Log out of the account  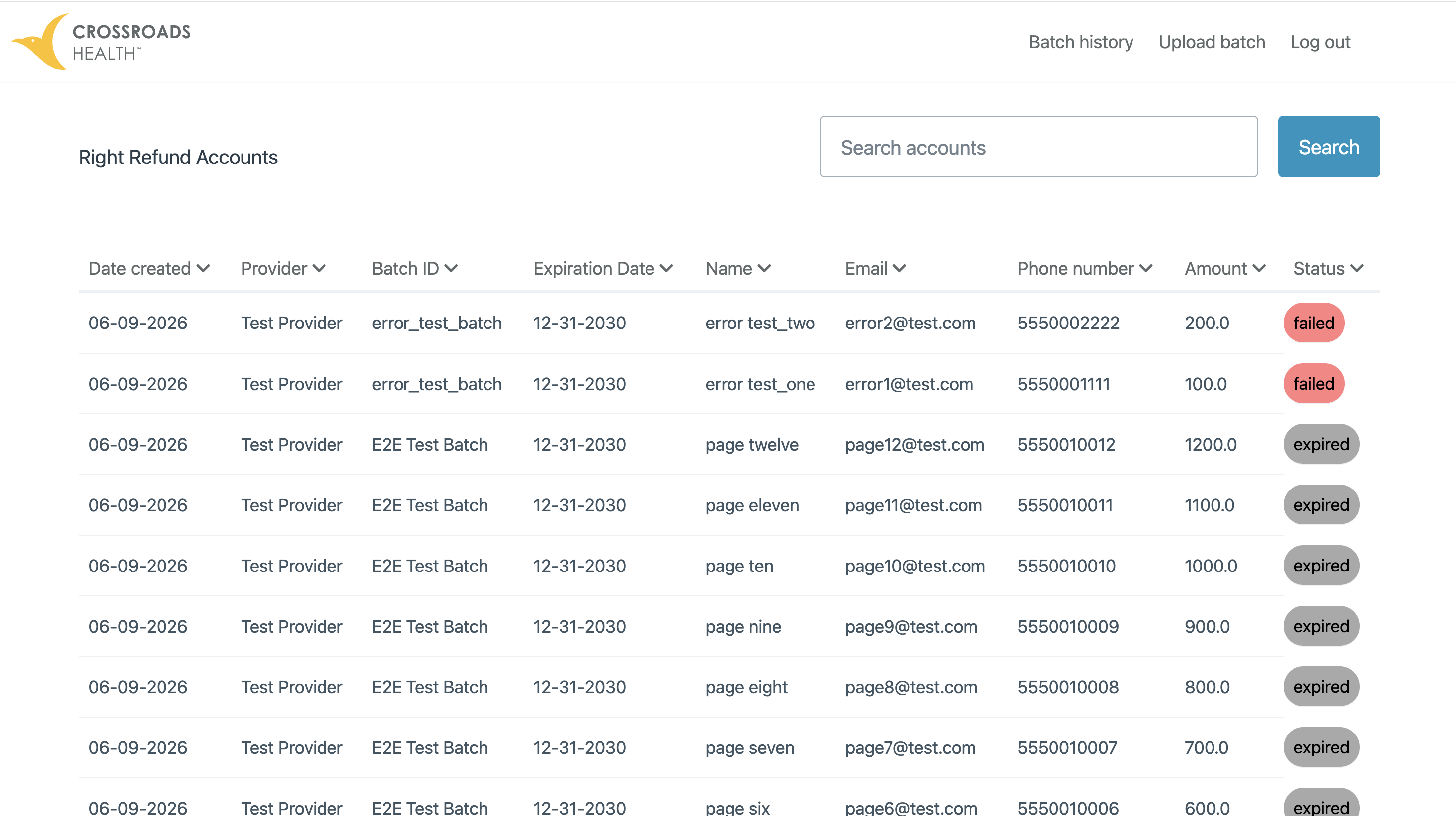(1320, 42)
